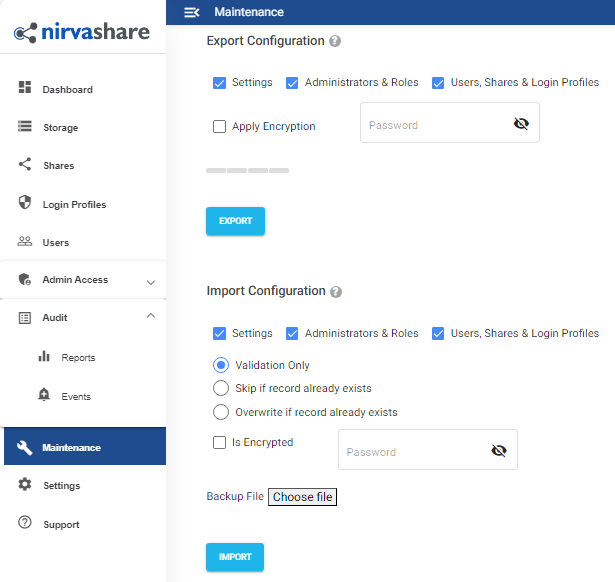Click the Export Configuration help icon
615x582 pixels.
335,42
